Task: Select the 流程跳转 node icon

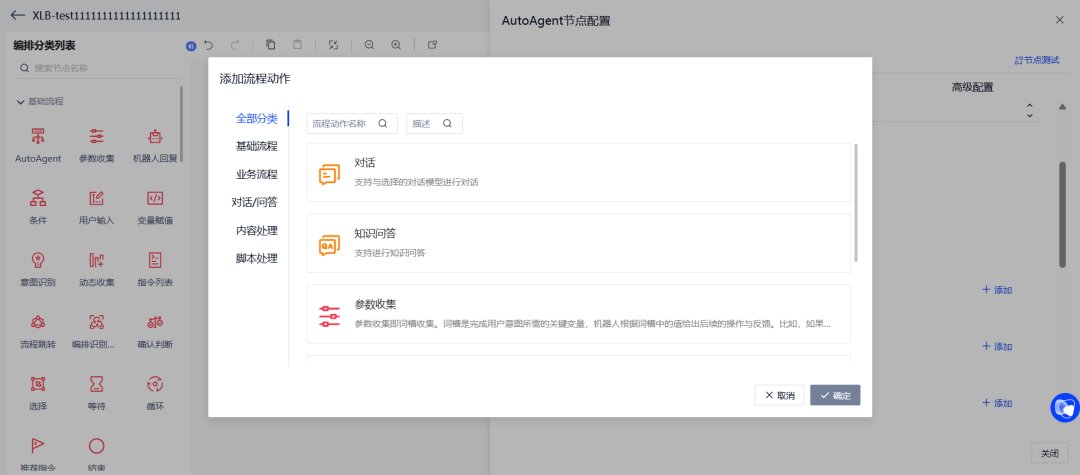Action: point(38,321)
